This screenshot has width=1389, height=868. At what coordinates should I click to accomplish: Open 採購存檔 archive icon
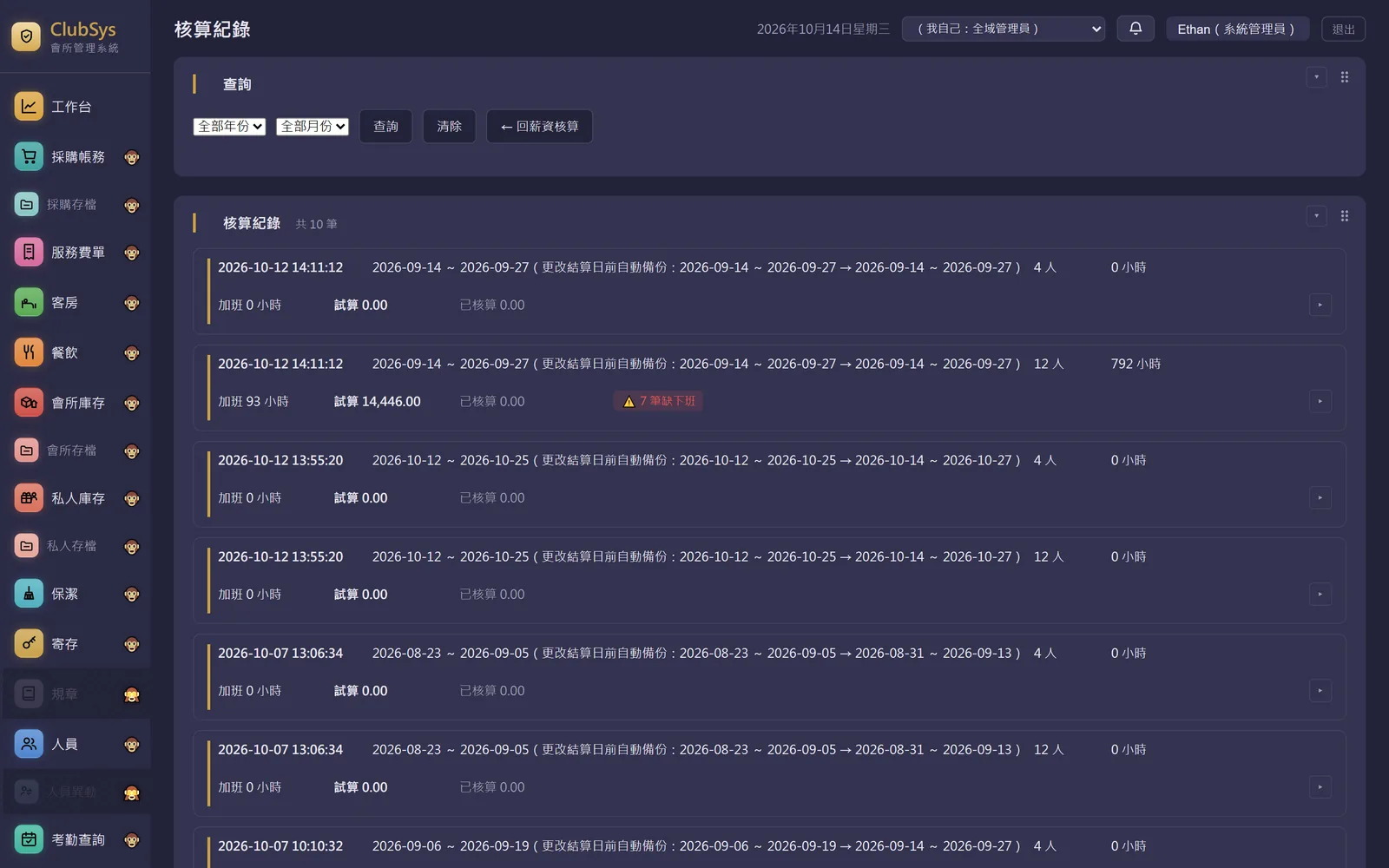tap(27, 205)
